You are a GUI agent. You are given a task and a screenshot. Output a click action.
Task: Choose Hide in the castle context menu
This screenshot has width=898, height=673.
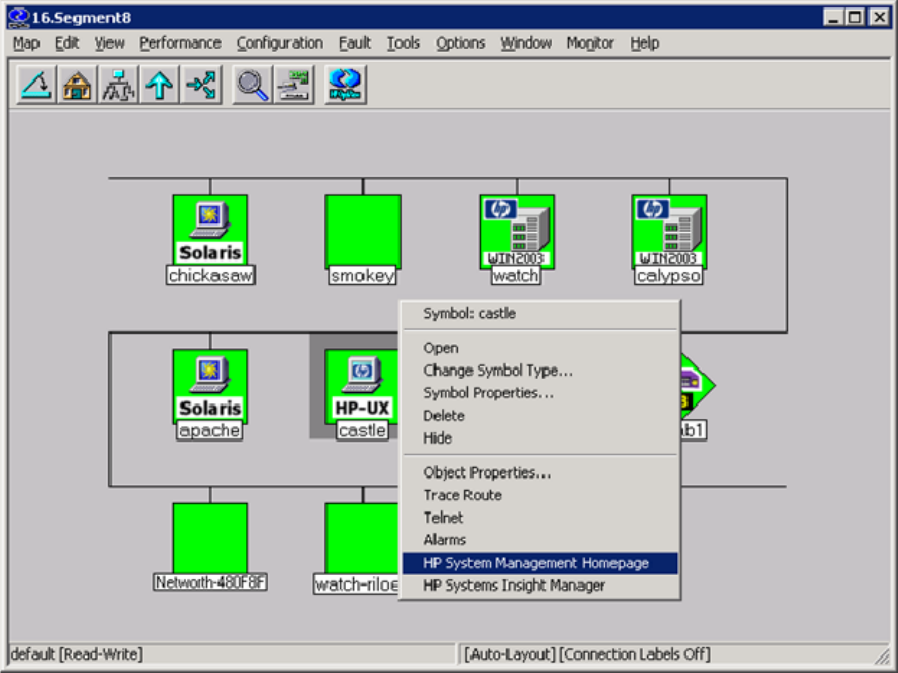point(540,438)
